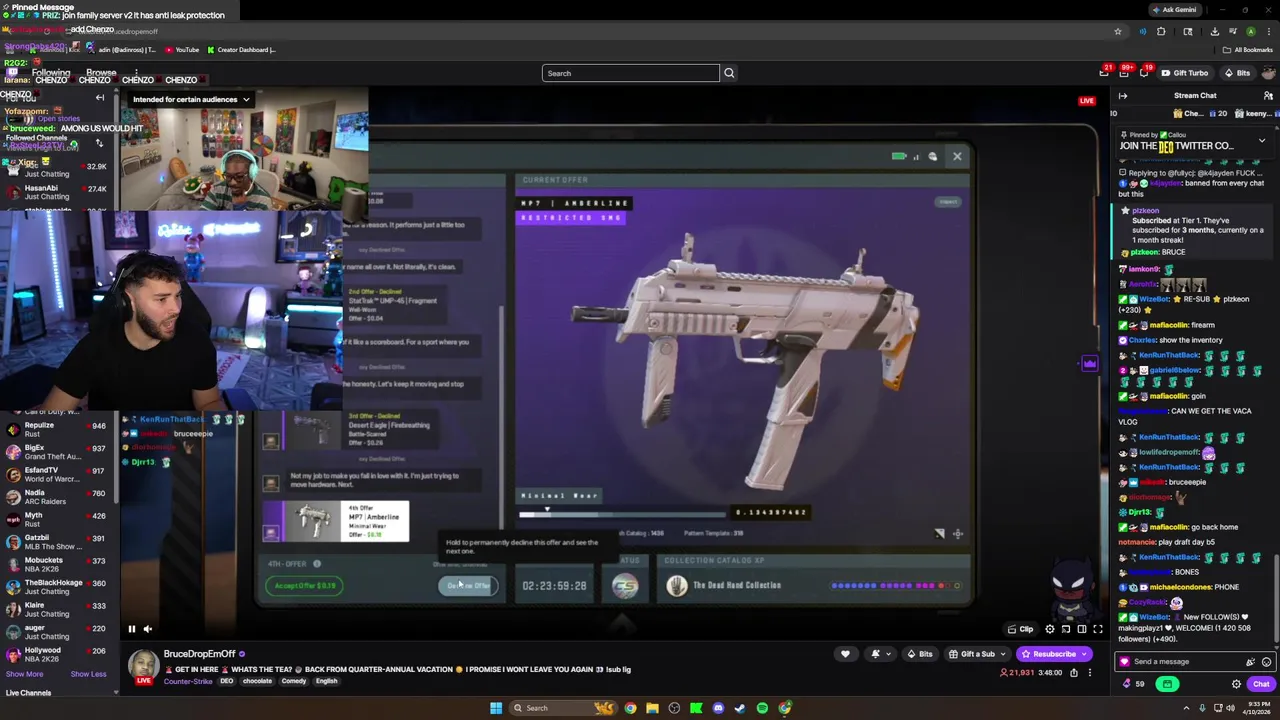Open the Windows Start menu
Screen dimensions: 1280x720
point(496,708)
